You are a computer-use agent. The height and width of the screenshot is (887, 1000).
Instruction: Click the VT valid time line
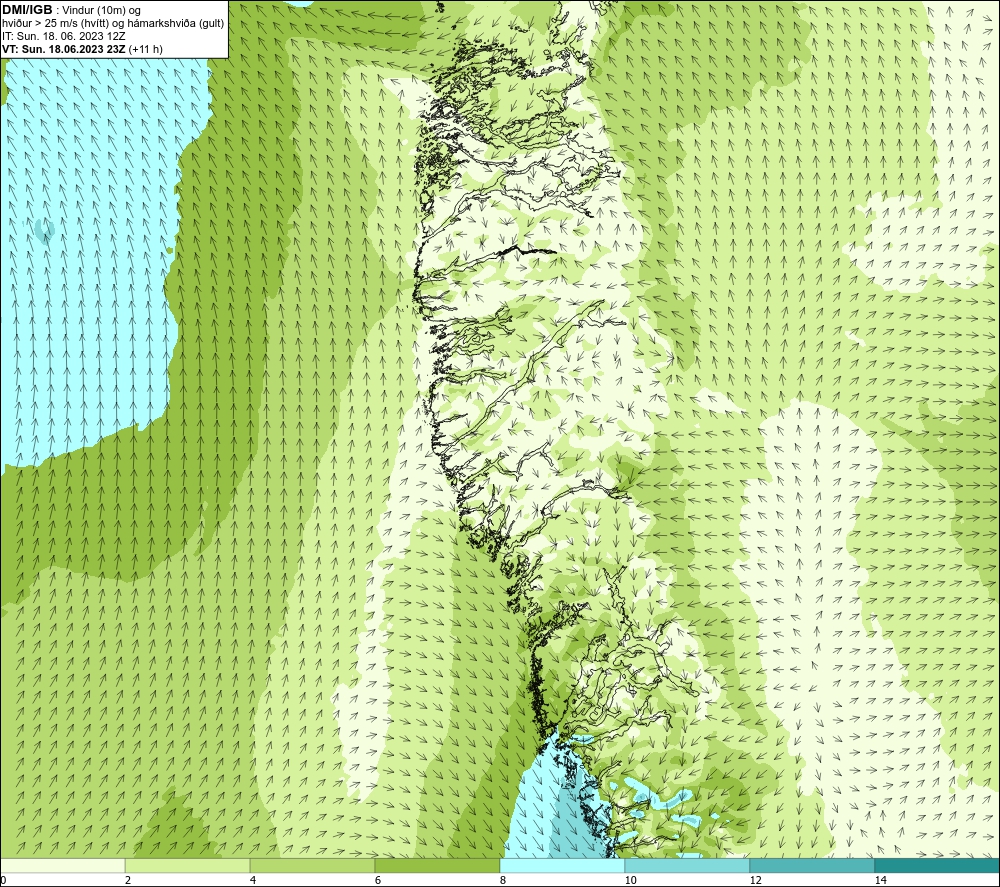coord(82,49)
